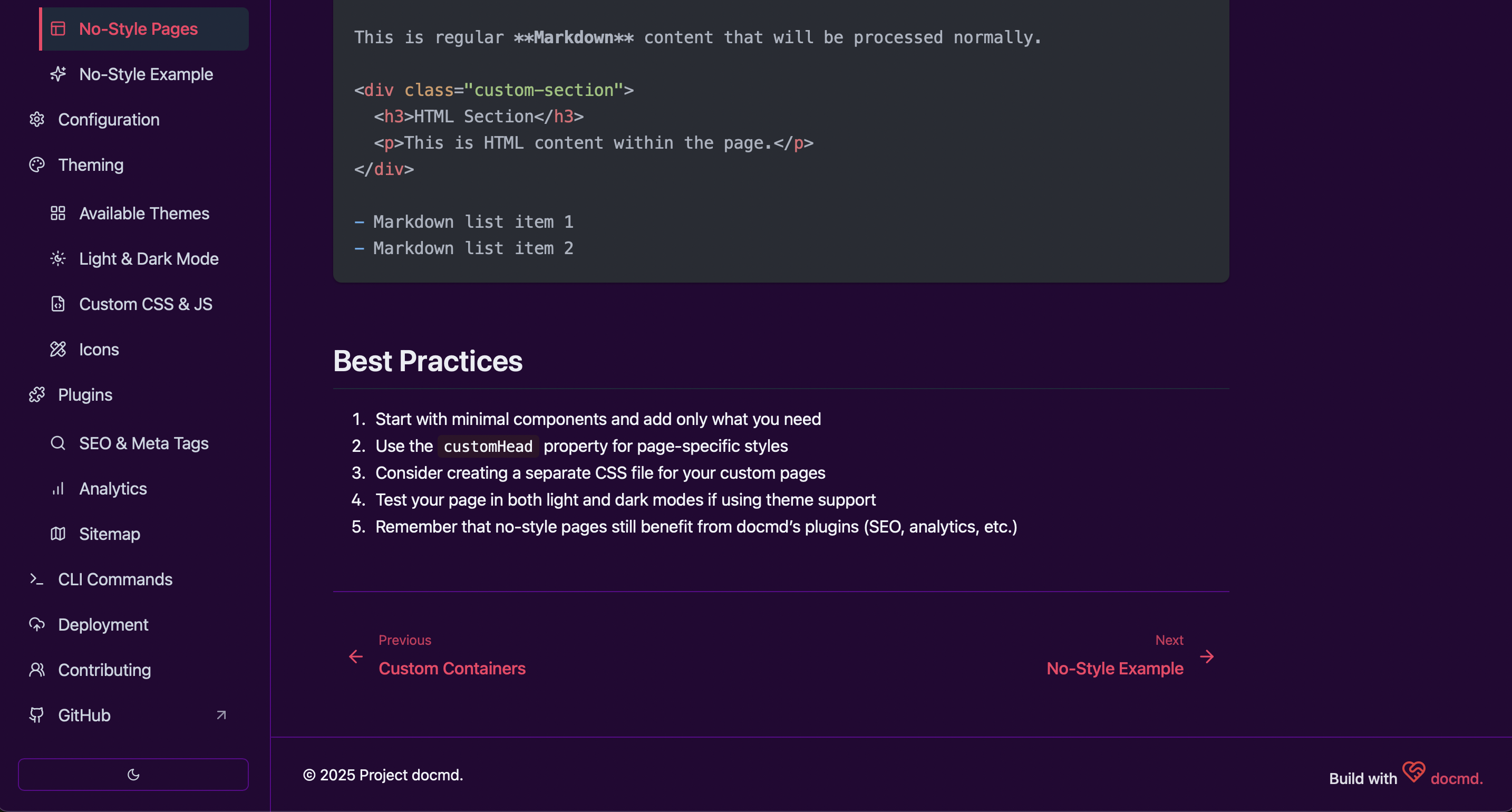This screenshot has width=1512, height=812.
Task: Open the Analytics plugin page
Action: click(144, 488)
